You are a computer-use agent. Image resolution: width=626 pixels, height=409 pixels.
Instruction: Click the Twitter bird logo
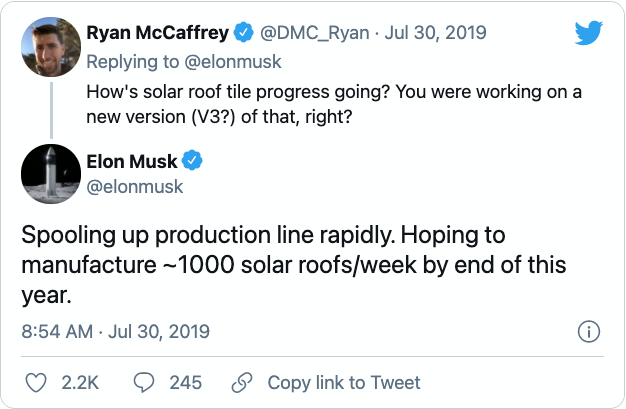click(589, 33)
